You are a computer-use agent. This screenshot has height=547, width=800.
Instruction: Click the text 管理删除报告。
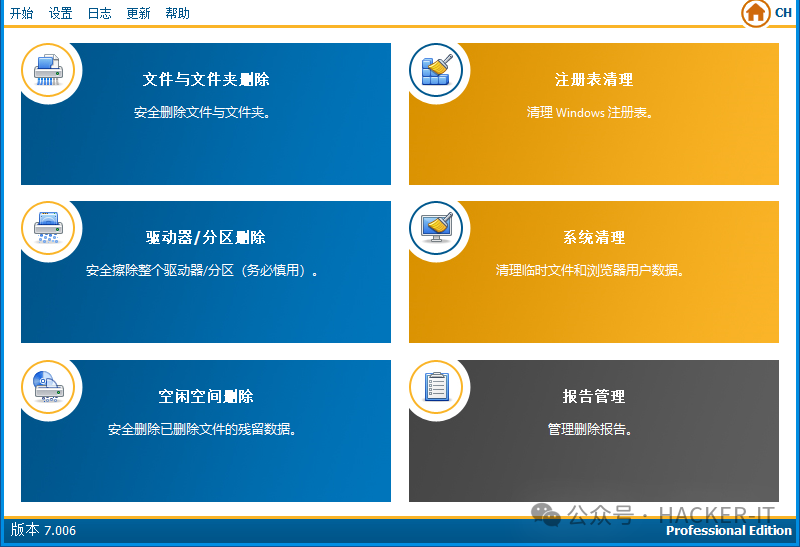coord(590,429)
